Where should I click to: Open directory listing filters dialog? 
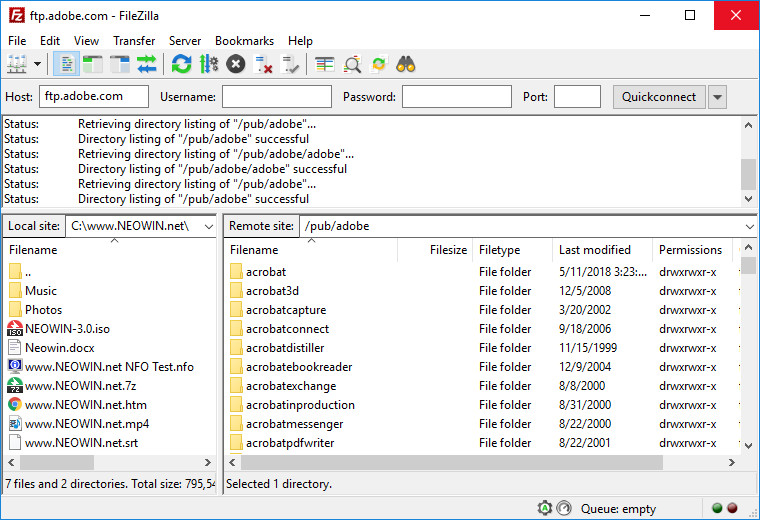[x=325, y=64]
